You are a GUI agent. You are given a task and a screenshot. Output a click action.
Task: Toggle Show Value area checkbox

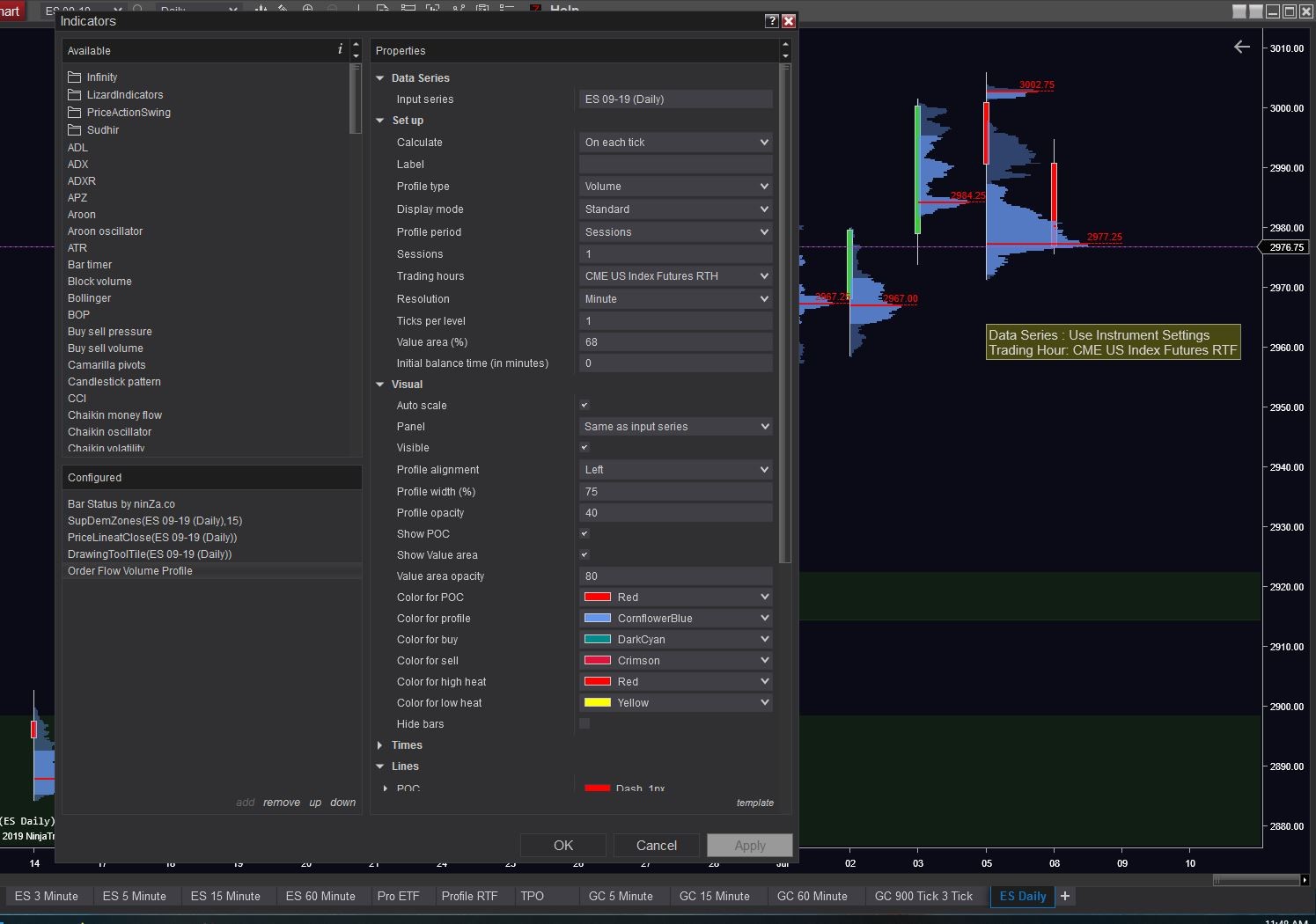(584, 555)
